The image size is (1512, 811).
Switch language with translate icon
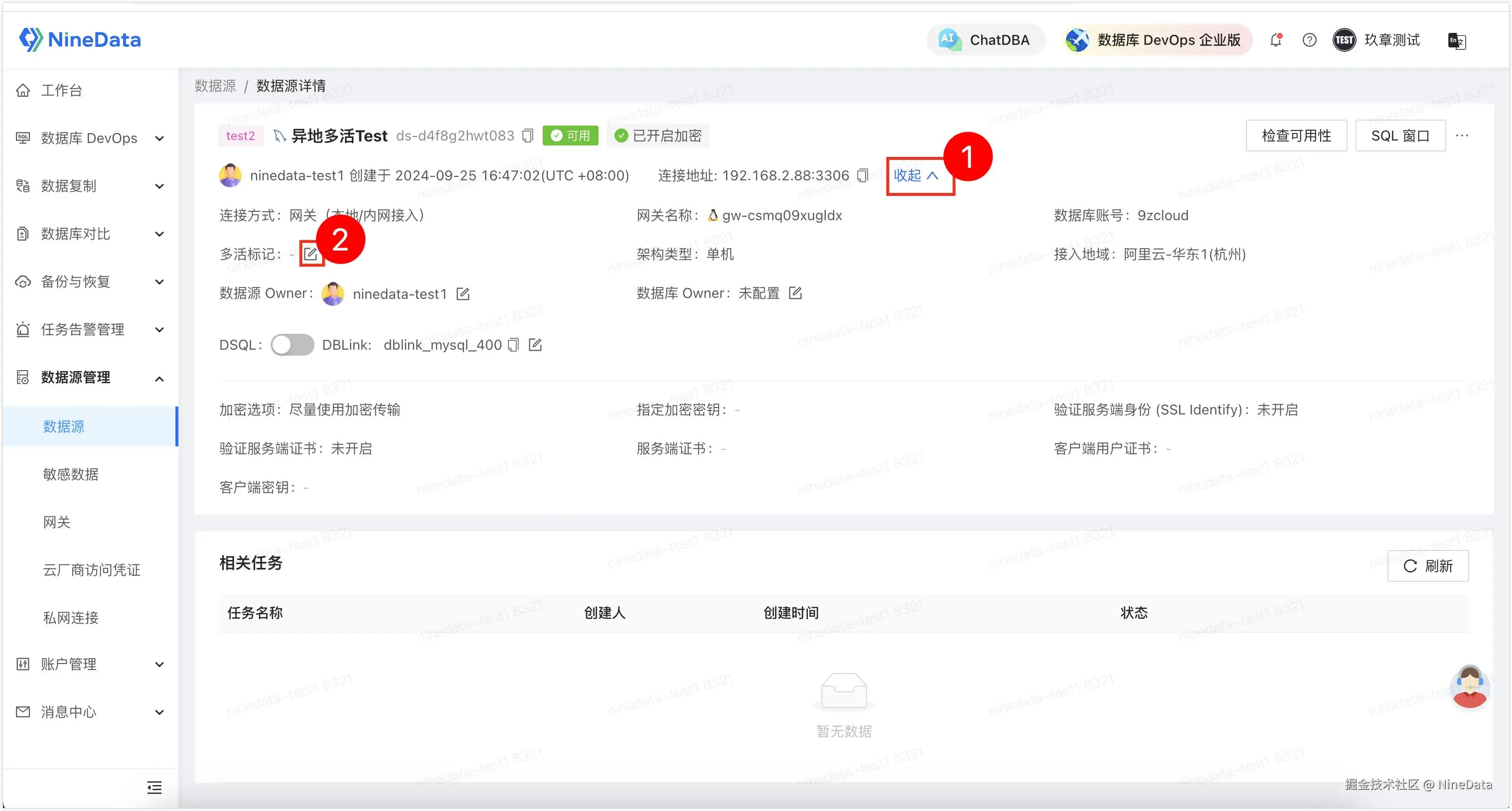pos(1456,40)
